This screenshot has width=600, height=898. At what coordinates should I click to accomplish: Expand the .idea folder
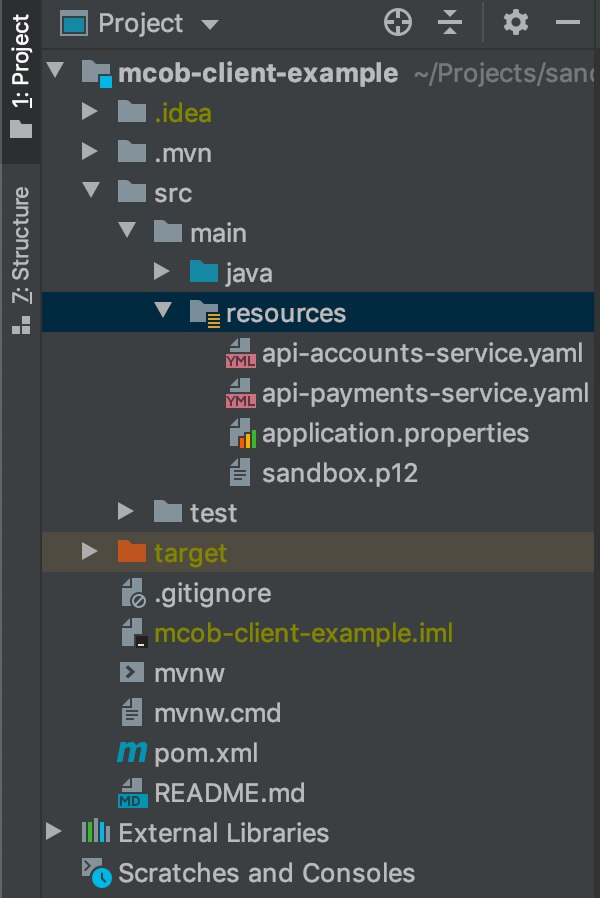click(90, 113)
